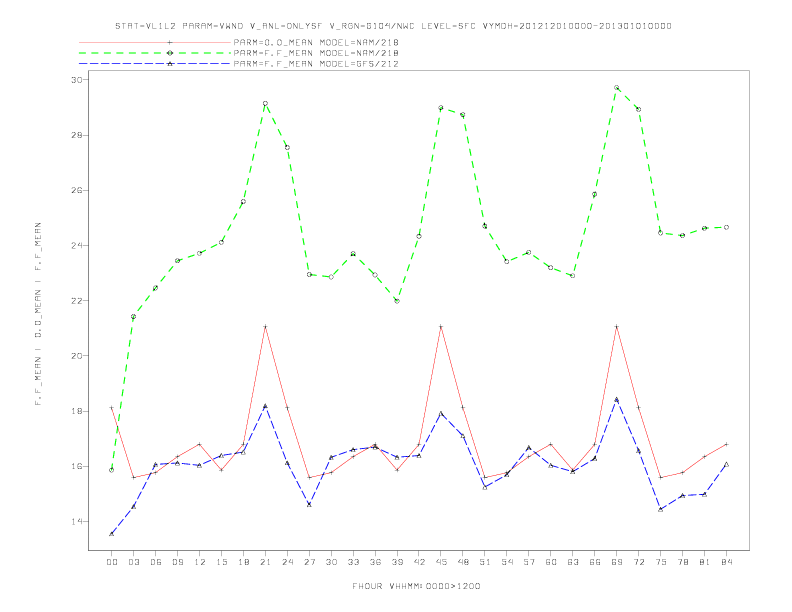Screen dimensions: 792x612
Task: Click y-axis tick label 28
Action: point(77,135)
